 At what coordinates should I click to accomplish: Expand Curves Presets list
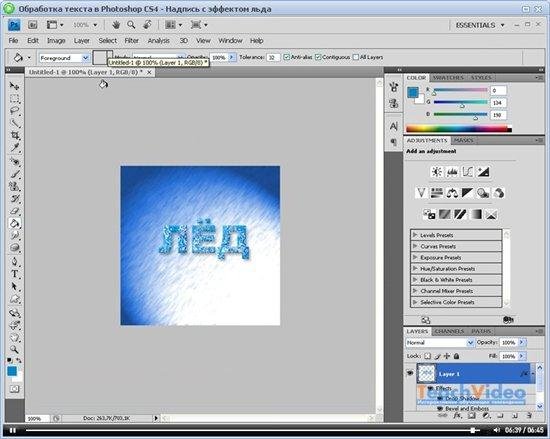click(x=415, y=246)
